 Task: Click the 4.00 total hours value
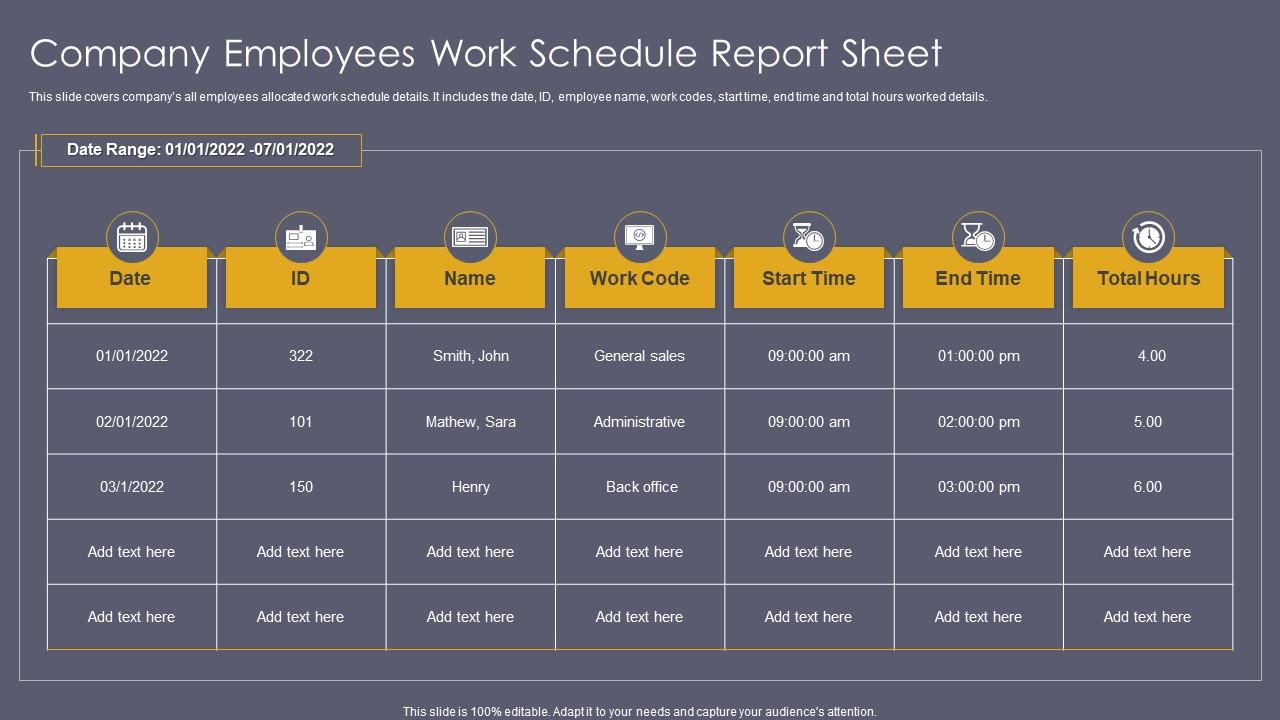1147,355
